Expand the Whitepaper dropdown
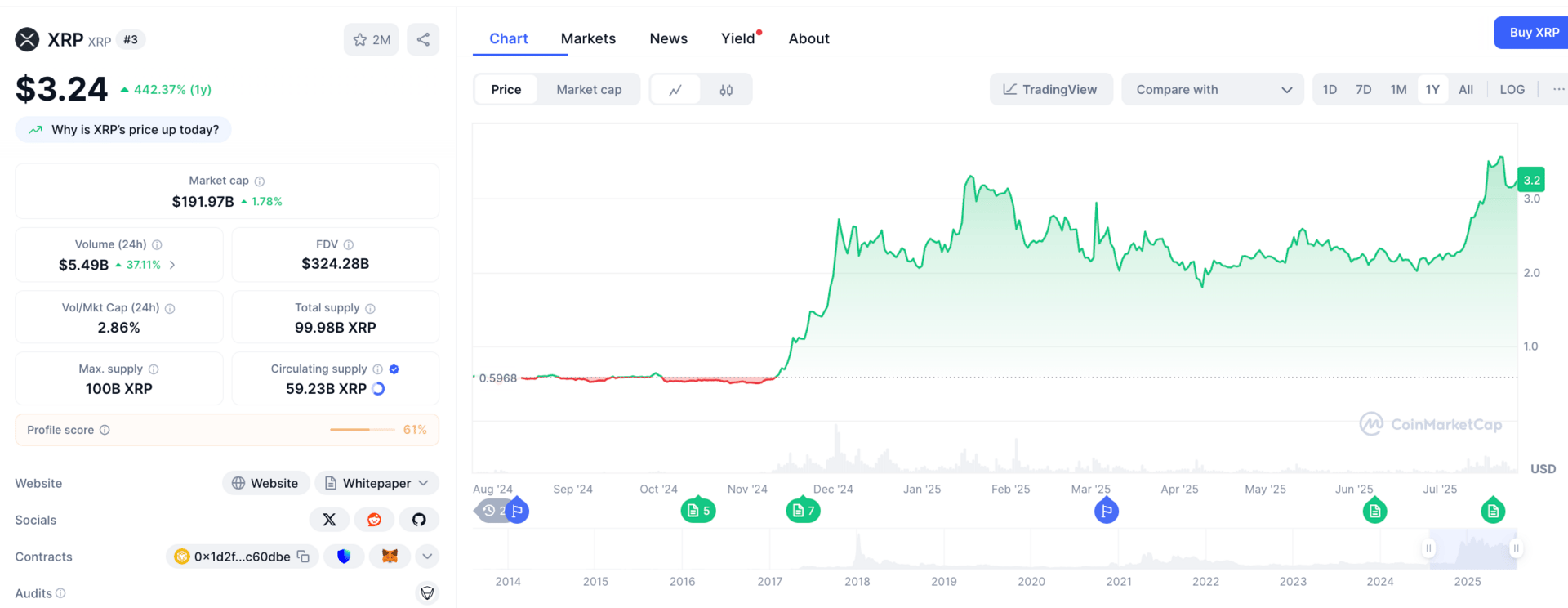 click(376, 483)
